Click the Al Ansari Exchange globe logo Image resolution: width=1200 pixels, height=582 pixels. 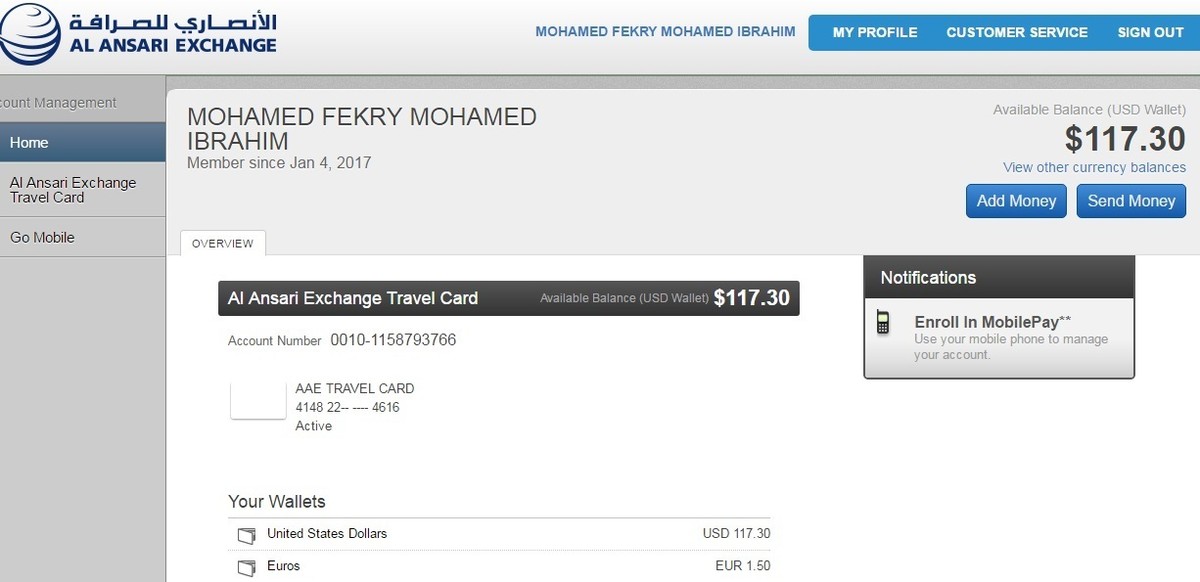pos(28,33)
